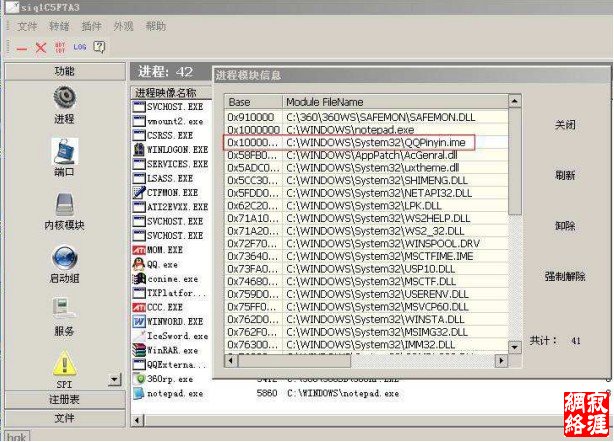Select the CSRSS.EXE process icon
The width and height of the screenshot is (614, 442).
(139, 135)
